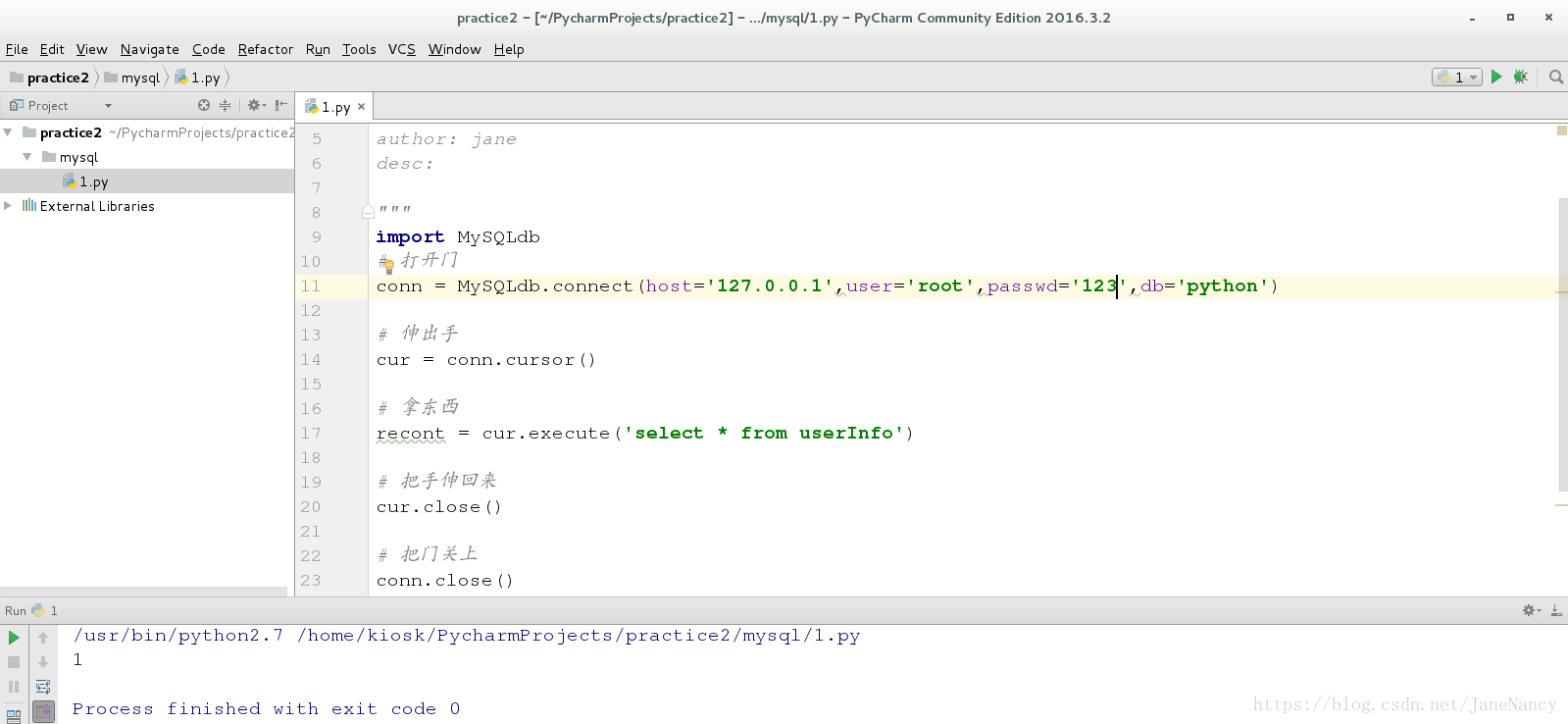The width and height of the screenshot is (1568, 724).
Task: Click the '127.0.0.1' host string
Action: (770, 285)
